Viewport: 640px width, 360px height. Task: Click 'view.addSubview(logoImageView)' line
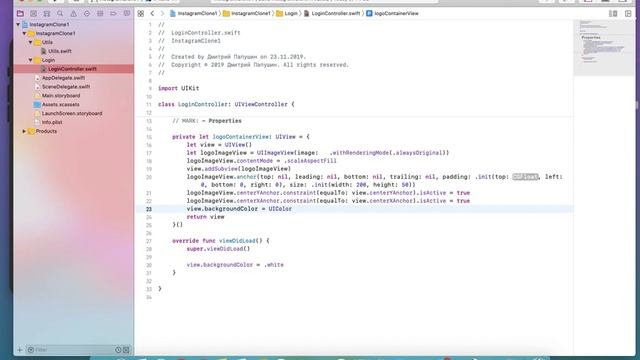[239, 169]
